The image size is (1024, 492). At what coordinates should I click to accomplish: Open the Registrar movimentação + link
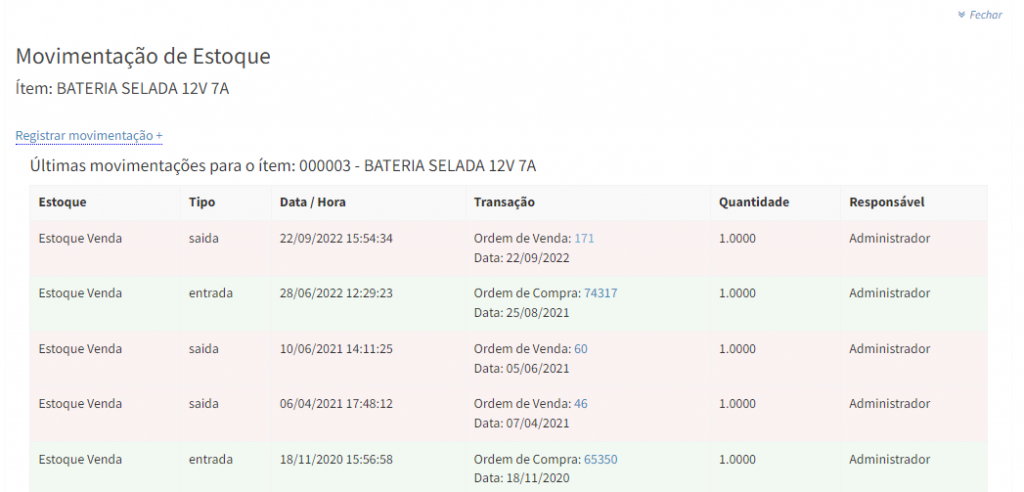pos(89,135)
